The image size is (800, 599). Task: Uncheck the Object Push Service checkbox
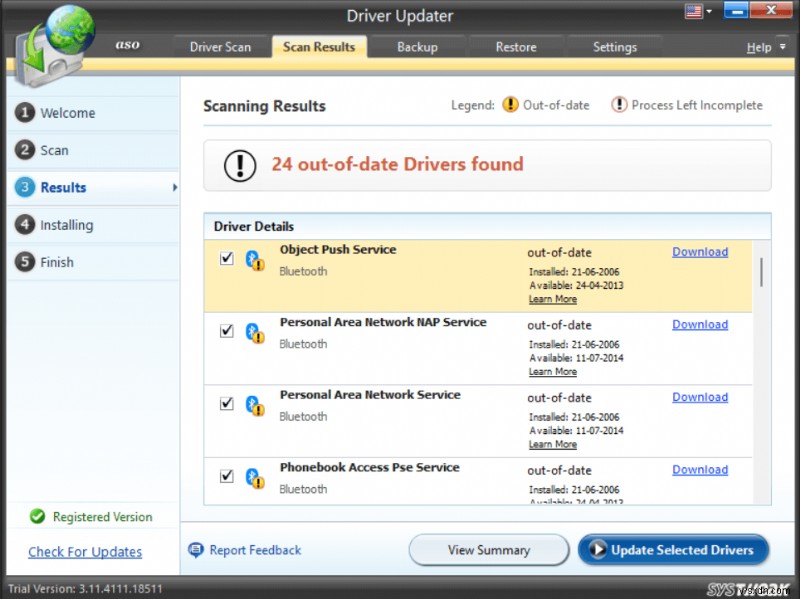(227, 258)
